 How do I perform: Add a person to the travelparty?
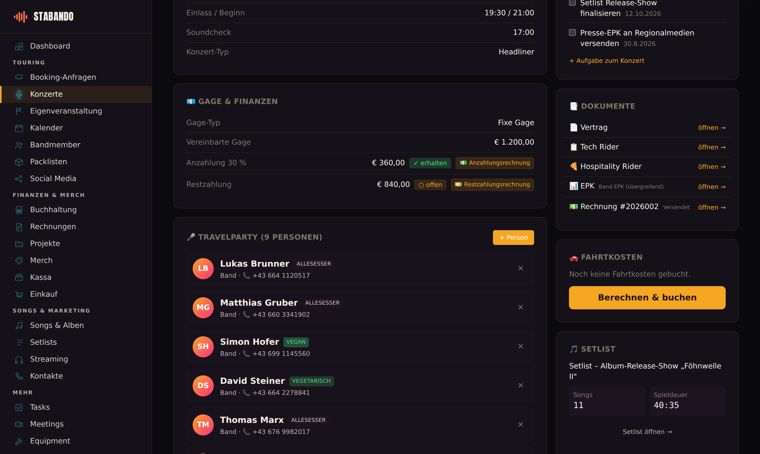tap(513, 237)
